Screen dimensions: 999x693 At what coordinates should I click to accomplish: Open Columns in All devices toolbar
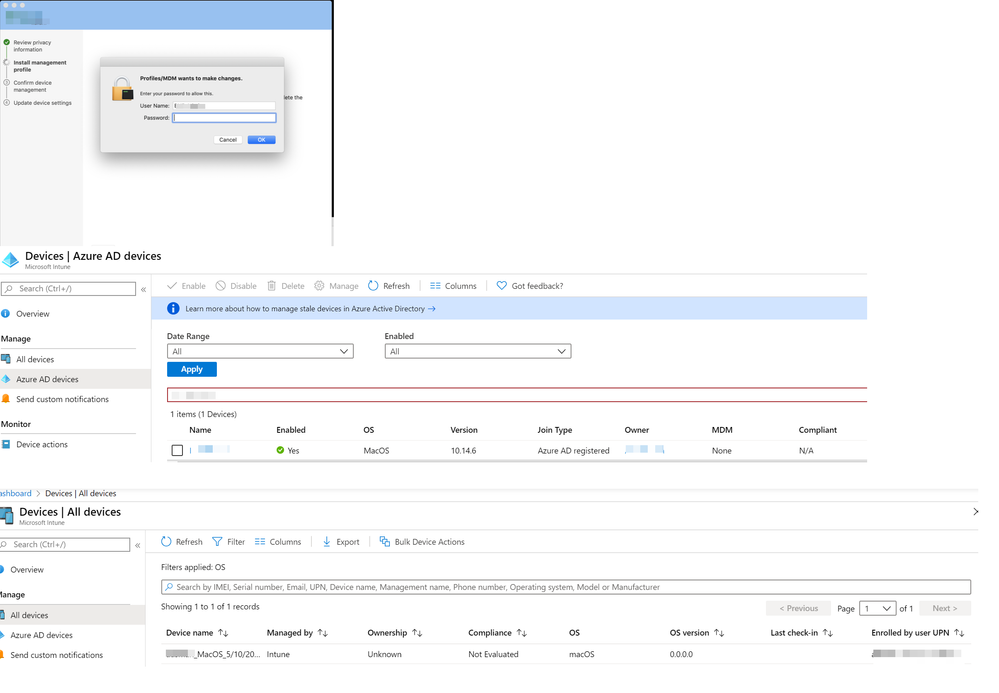[x=278, y=542]
